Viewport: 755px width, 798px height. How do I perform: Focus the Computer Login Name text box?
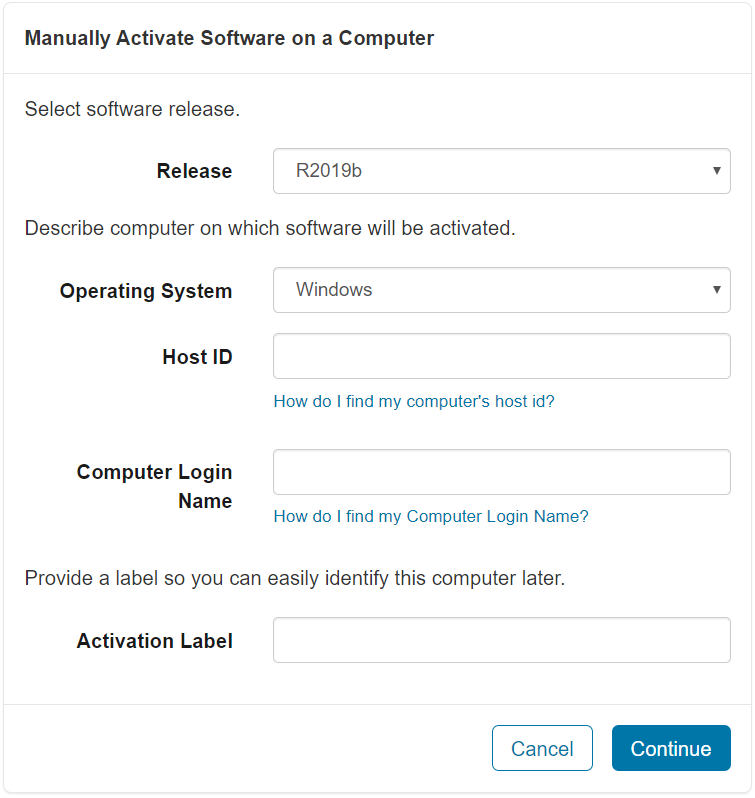point(502,472)
